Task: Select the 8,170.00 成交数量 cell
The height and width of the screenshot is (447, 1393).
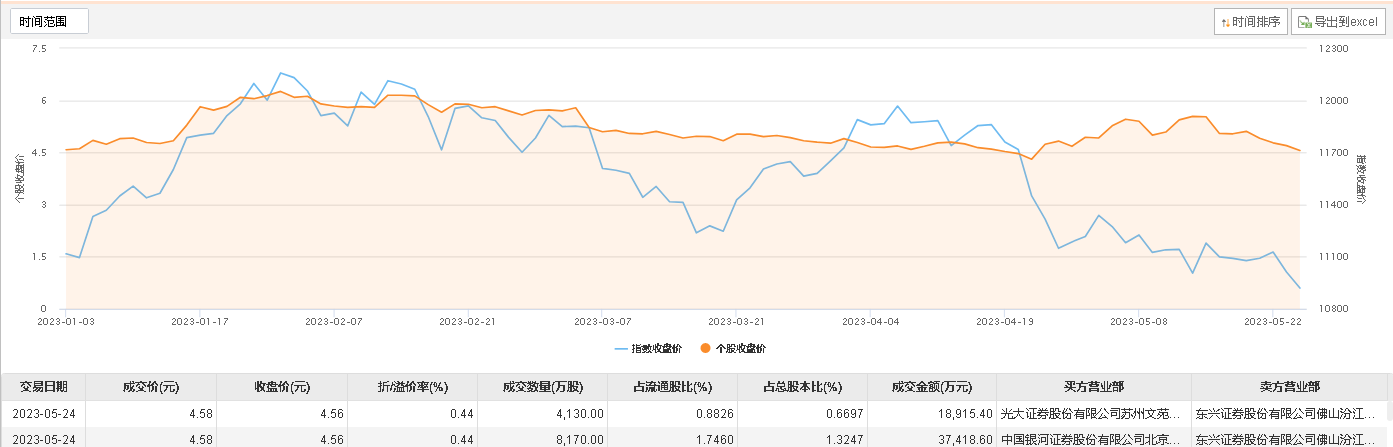Action: coord(542,438)
